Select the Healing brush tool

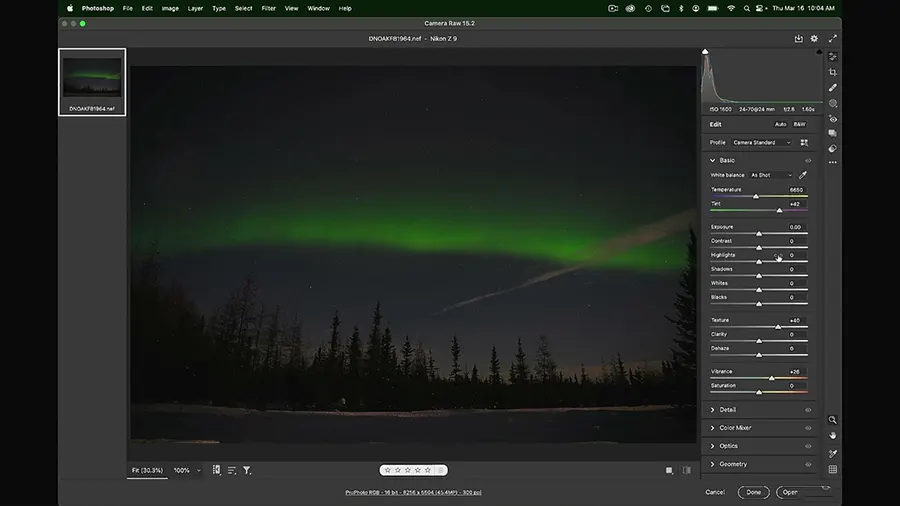(833, 88)
